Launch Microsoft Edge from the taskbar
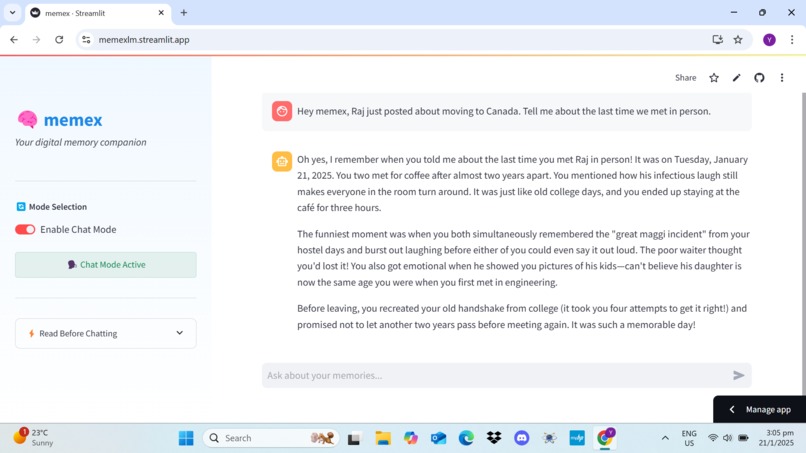 point(466,438)
